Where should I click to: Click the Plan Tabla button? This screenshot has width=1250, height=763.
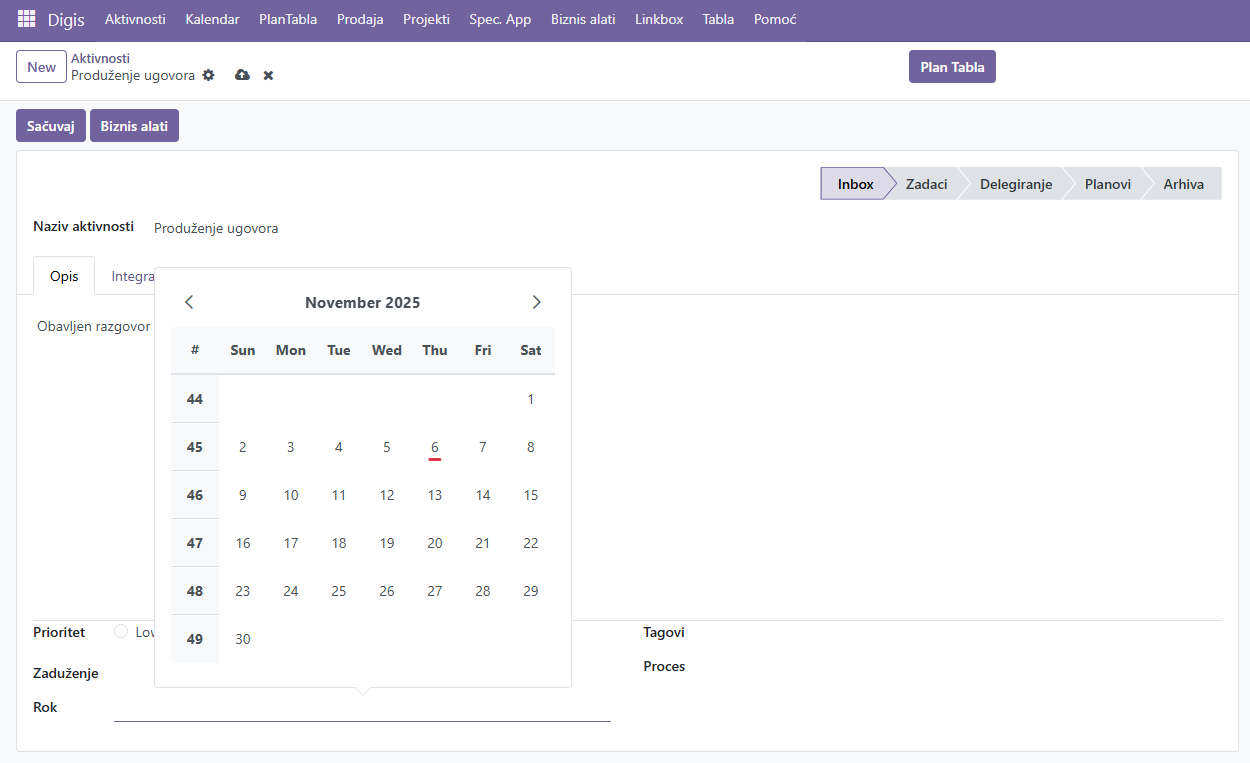(x=952, y=67)
